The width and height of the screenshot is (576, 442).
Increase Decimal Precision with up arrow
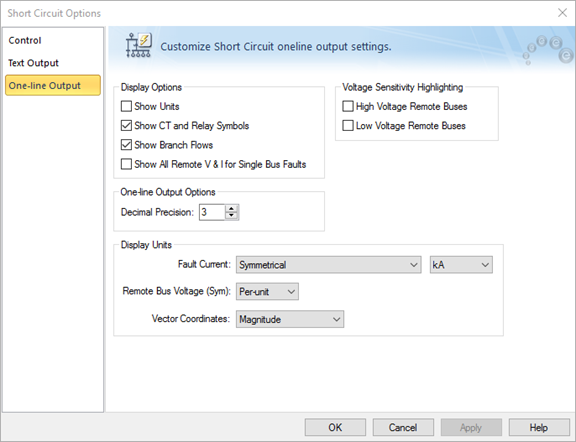pos(231,208)
